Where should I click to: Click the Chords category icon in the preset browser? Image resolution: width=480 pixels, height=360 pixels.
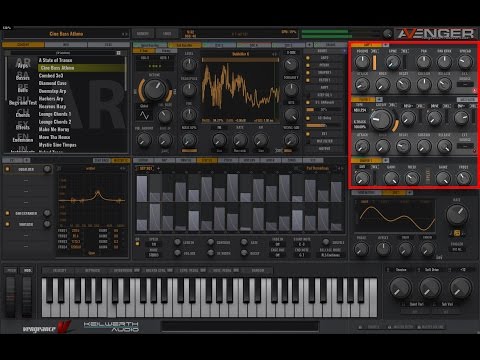pos(23,113)
